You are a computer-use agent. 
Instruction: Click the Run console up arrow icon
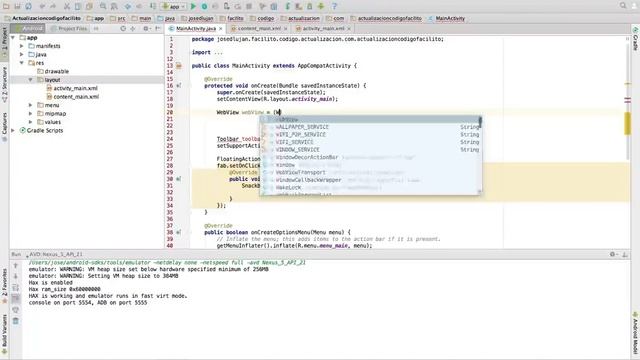coord(16,266)
